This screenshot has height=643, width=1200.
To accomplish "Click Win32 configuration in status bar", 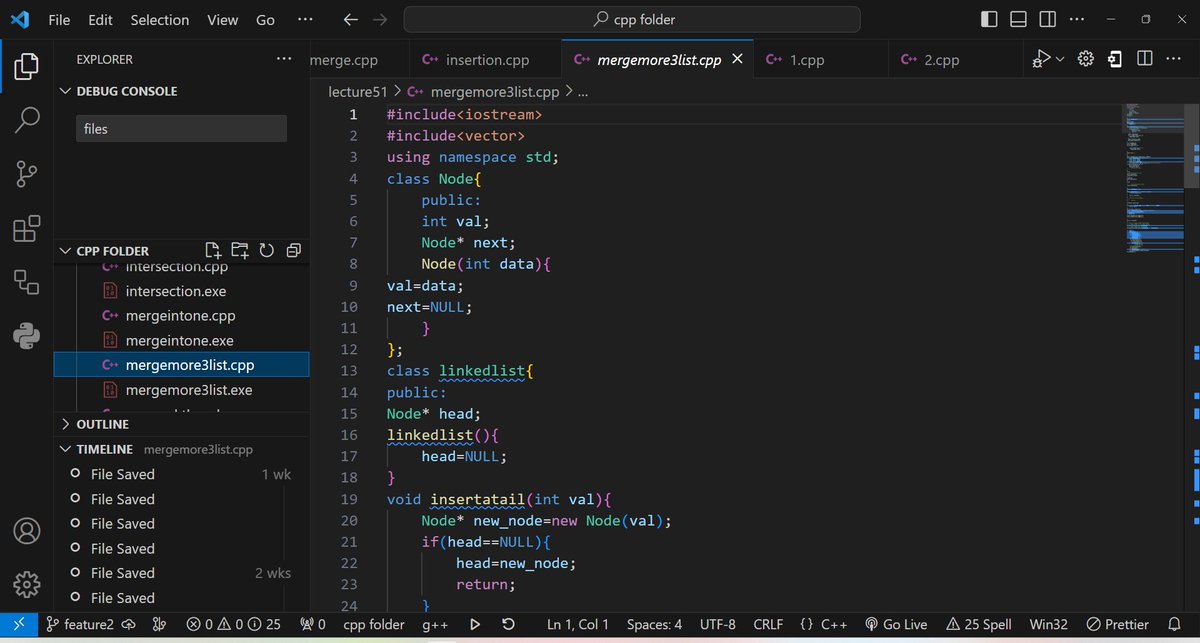I will click(1049, 624).
